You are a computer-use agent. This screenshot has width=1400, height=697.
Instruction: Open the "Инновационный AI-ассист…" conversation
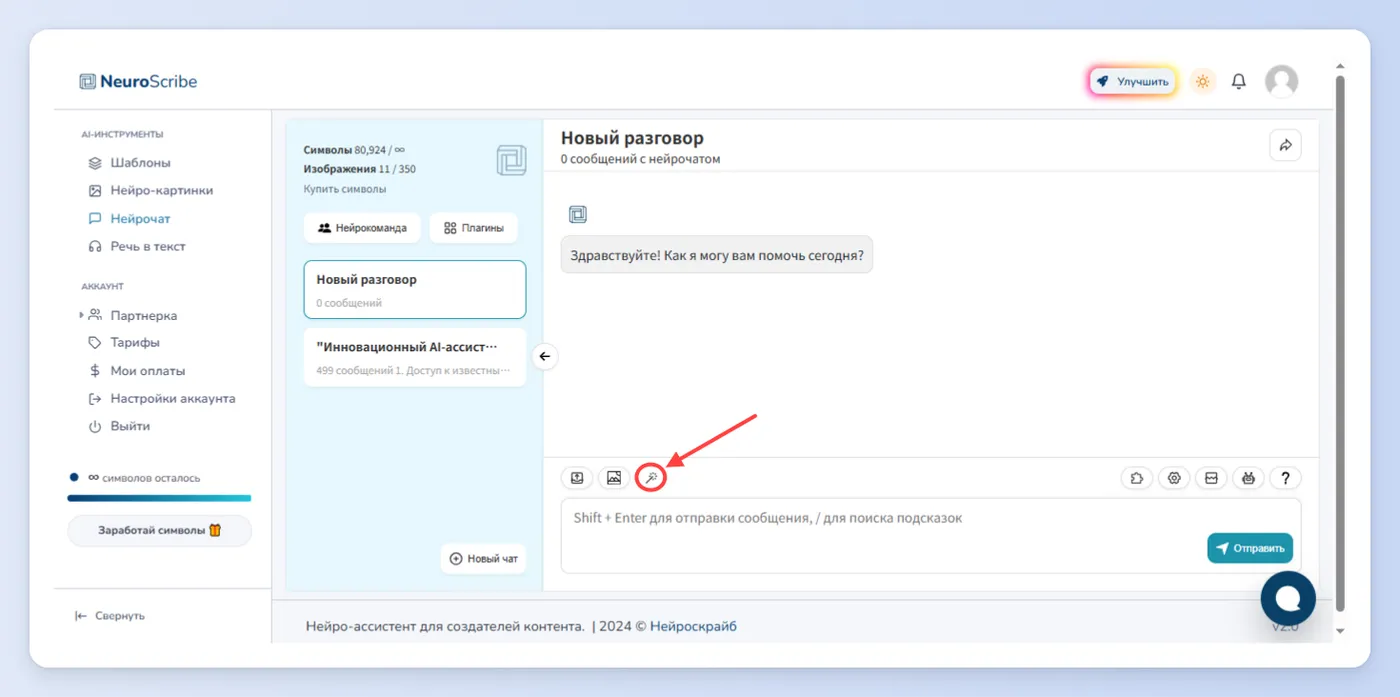click(415, 357)
